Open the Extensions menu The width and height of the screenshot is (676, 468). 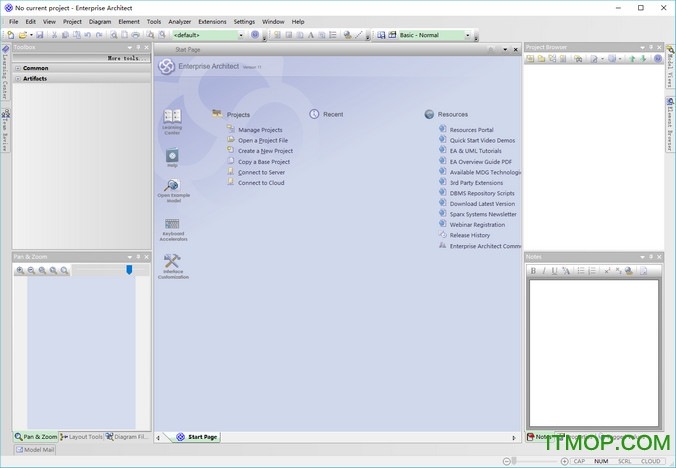[212, 22]
